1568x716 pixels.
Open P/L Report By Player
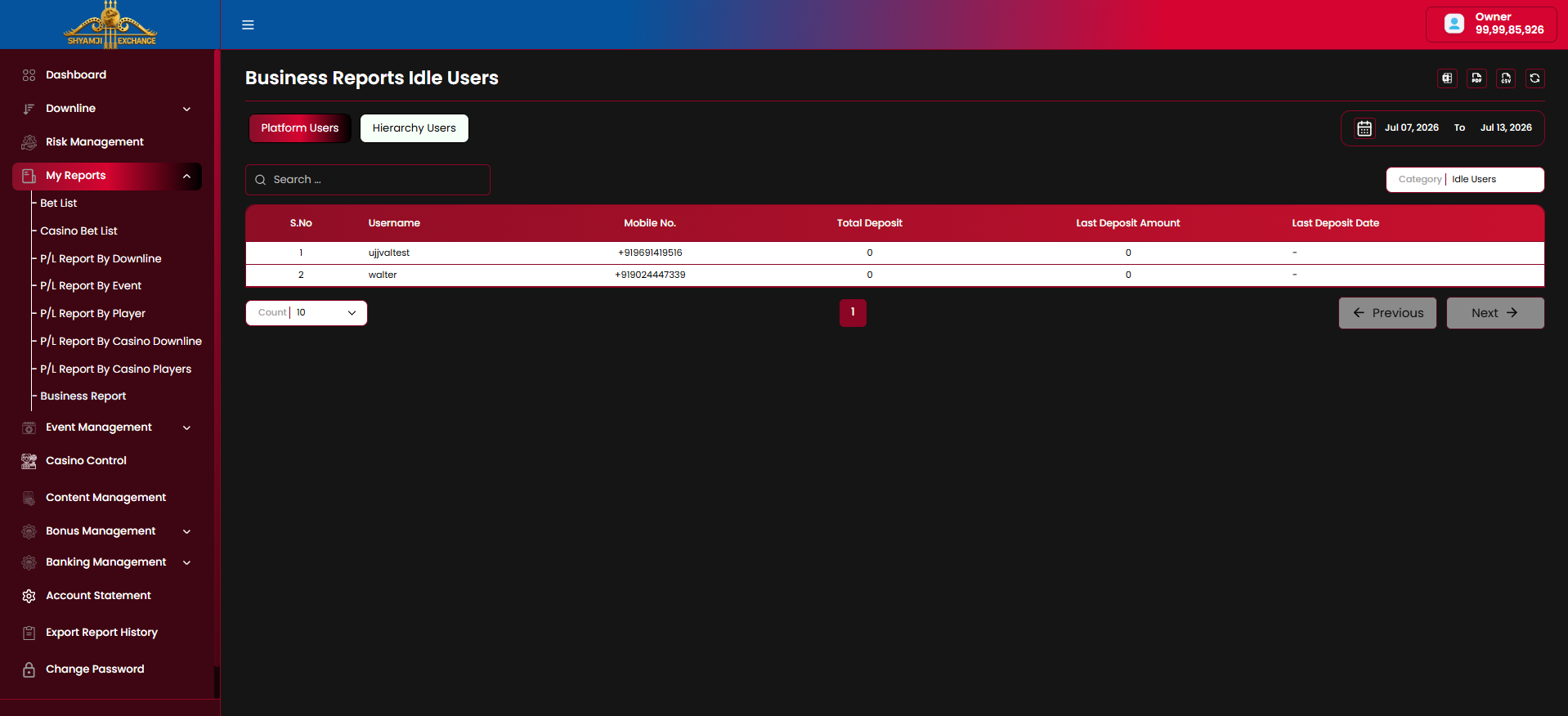click(x=92, y=314)
